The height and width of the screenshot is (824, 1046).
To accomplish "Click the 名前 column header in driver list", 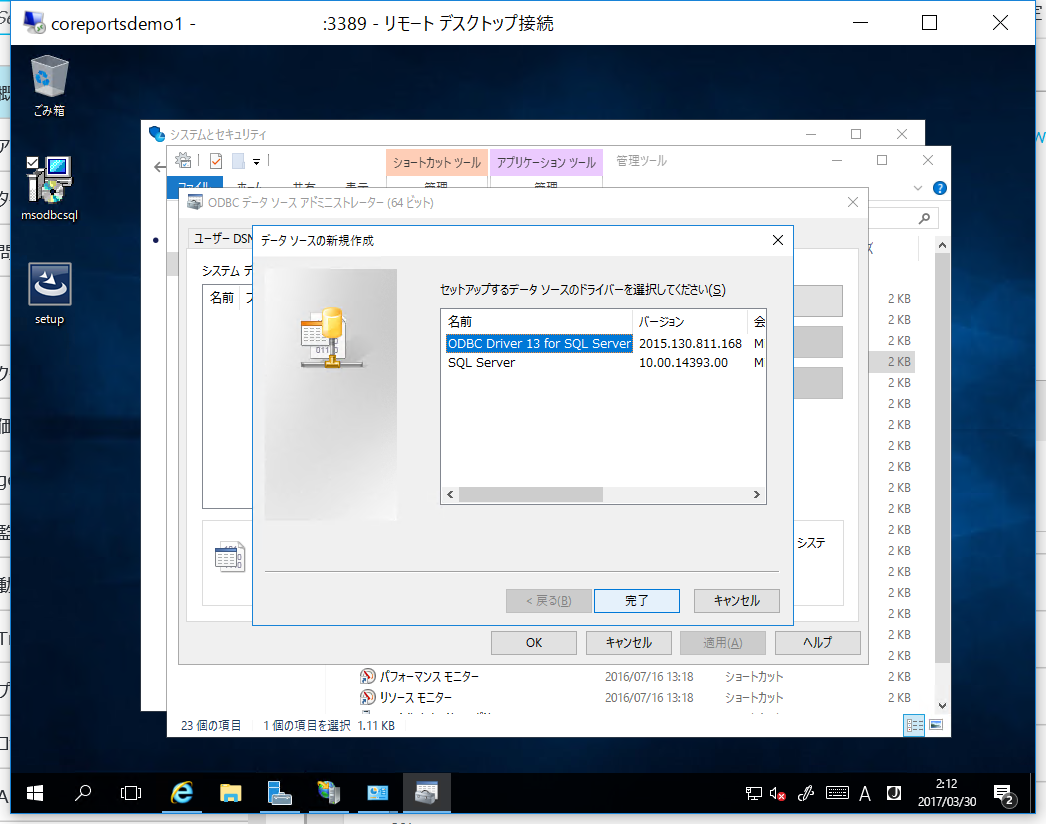I will tap(536, 322).
